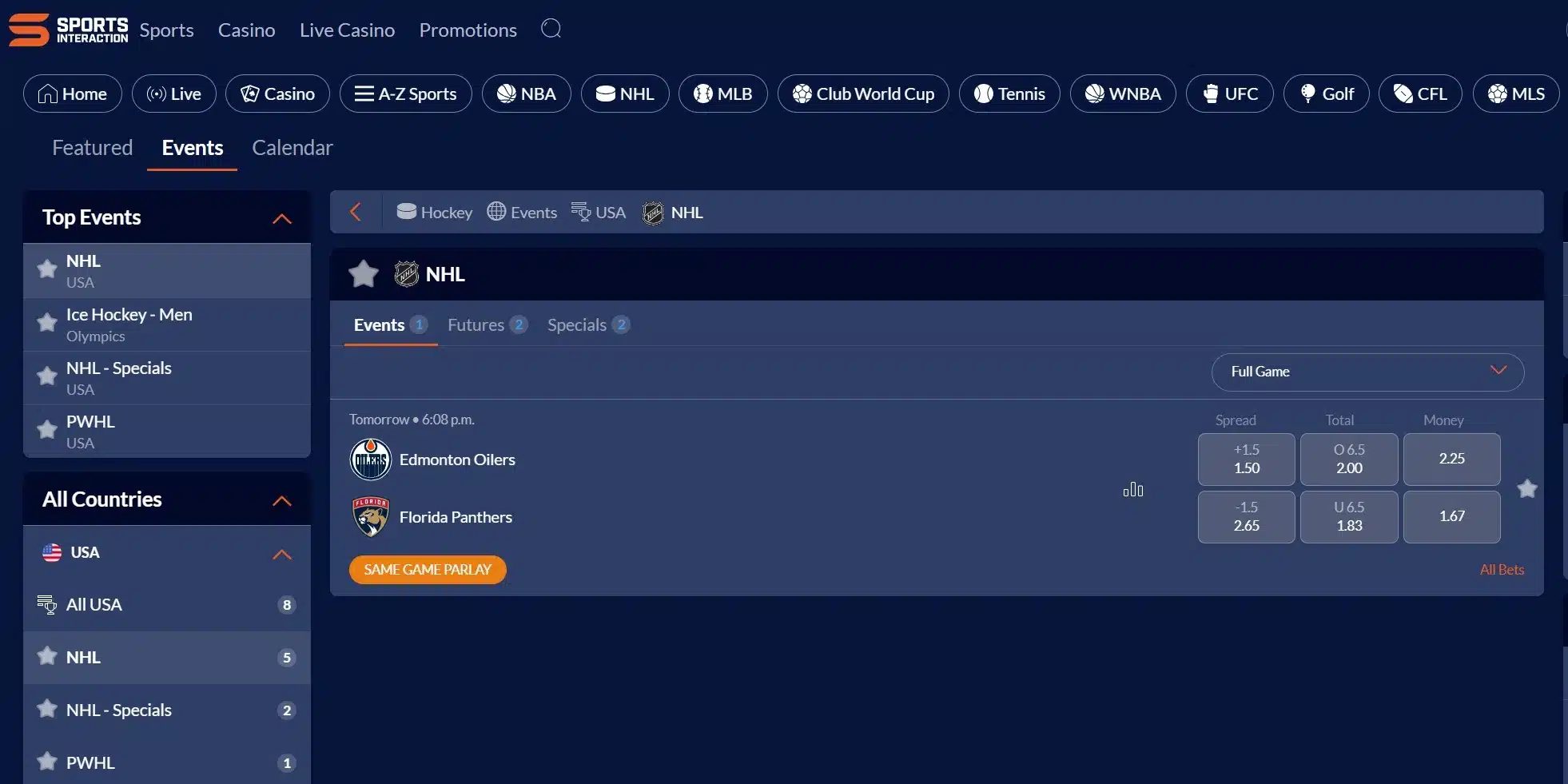This screenshot has width=1568, height=784.
Task: Open Sports in top navigation
Action: (x=167, y=30)
